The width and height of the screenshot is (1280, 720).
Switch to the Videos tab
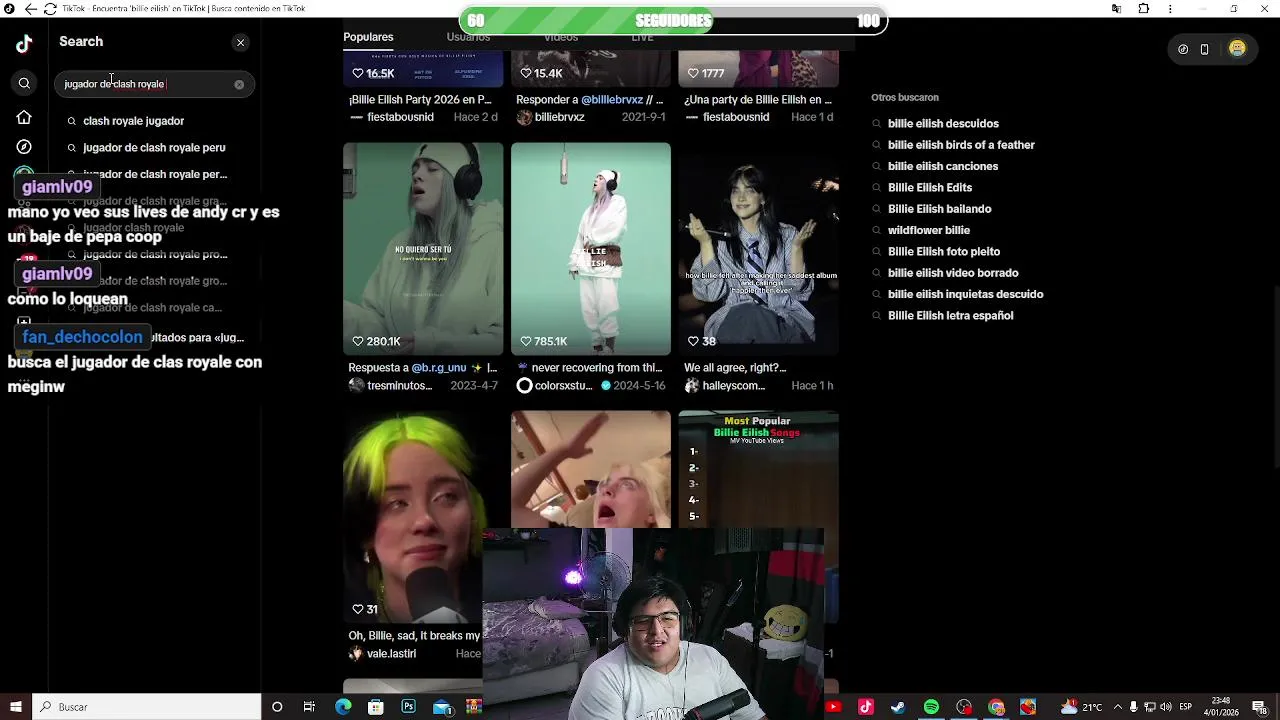point(561,37)
